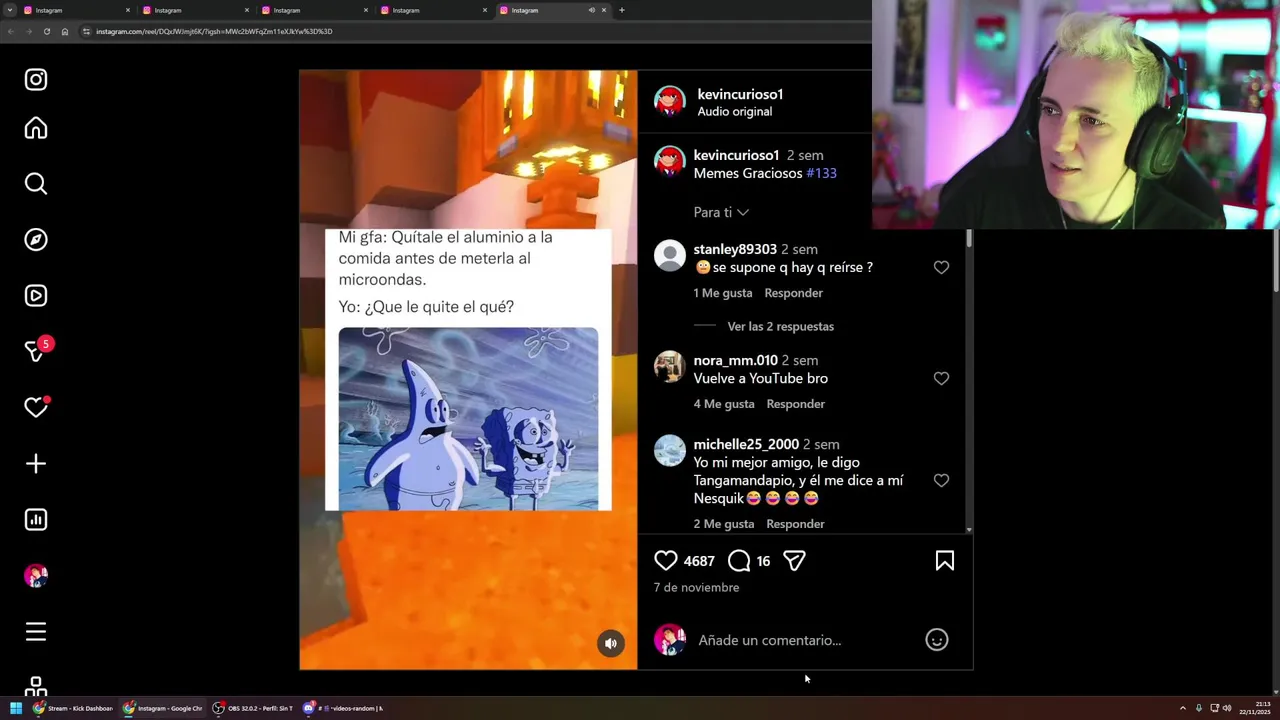Like michelle25_2000's comment
The image size is (1280, 720).
(941, 481)
